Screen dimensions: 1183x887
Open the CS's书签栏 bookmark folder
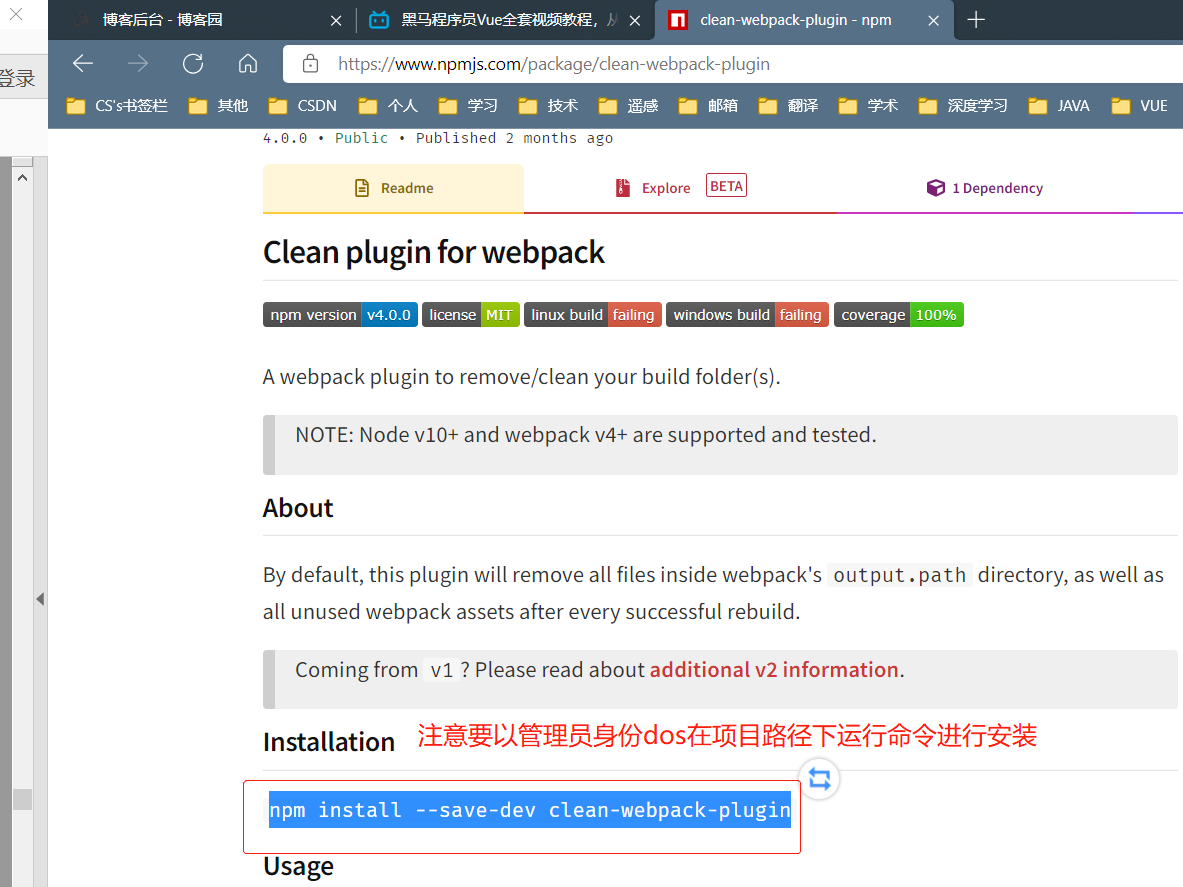(x=117, y=106)
